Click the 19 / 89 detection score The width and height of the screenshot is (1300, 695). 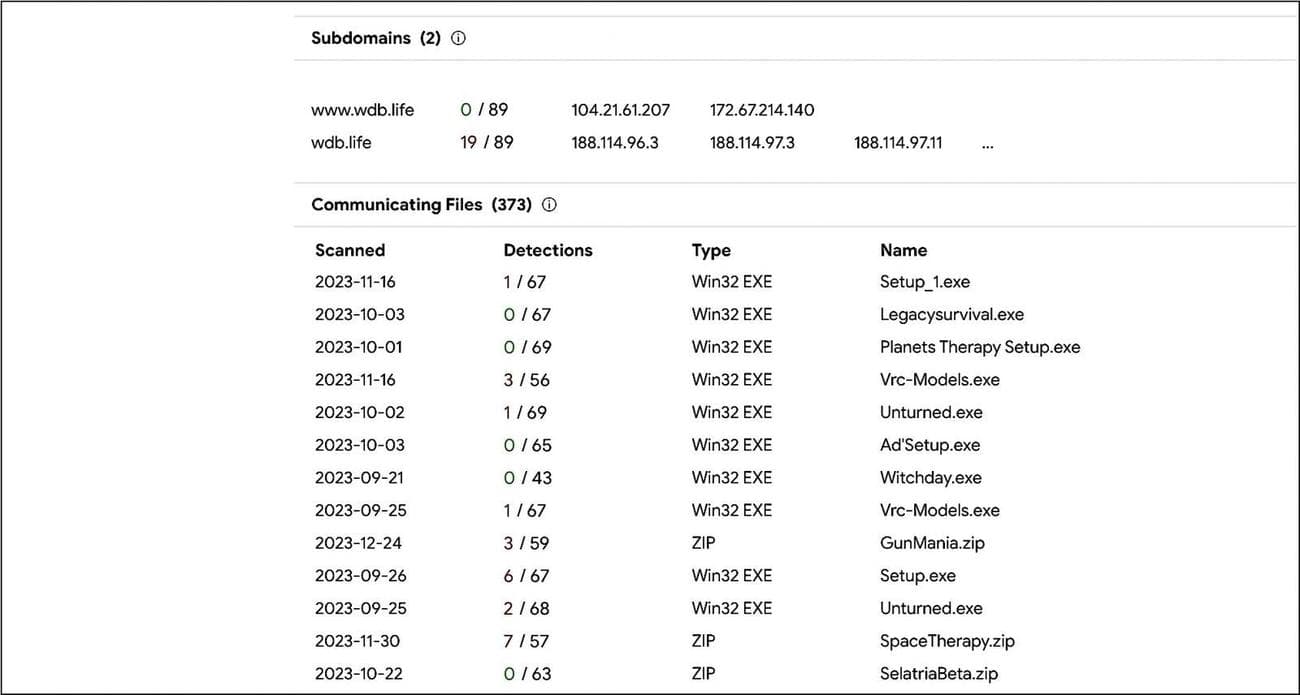tap(487, 143)
